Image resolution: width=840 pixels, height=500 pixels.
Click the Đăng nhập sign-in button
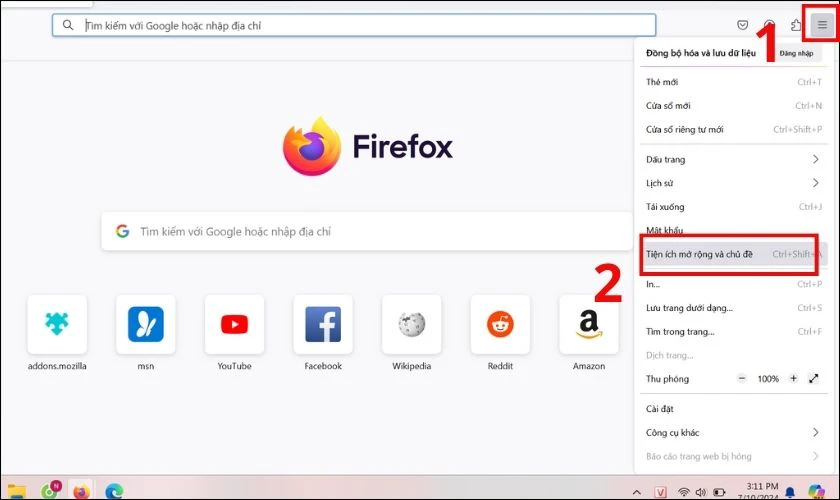pyautogui.click(x=796, y=53)
